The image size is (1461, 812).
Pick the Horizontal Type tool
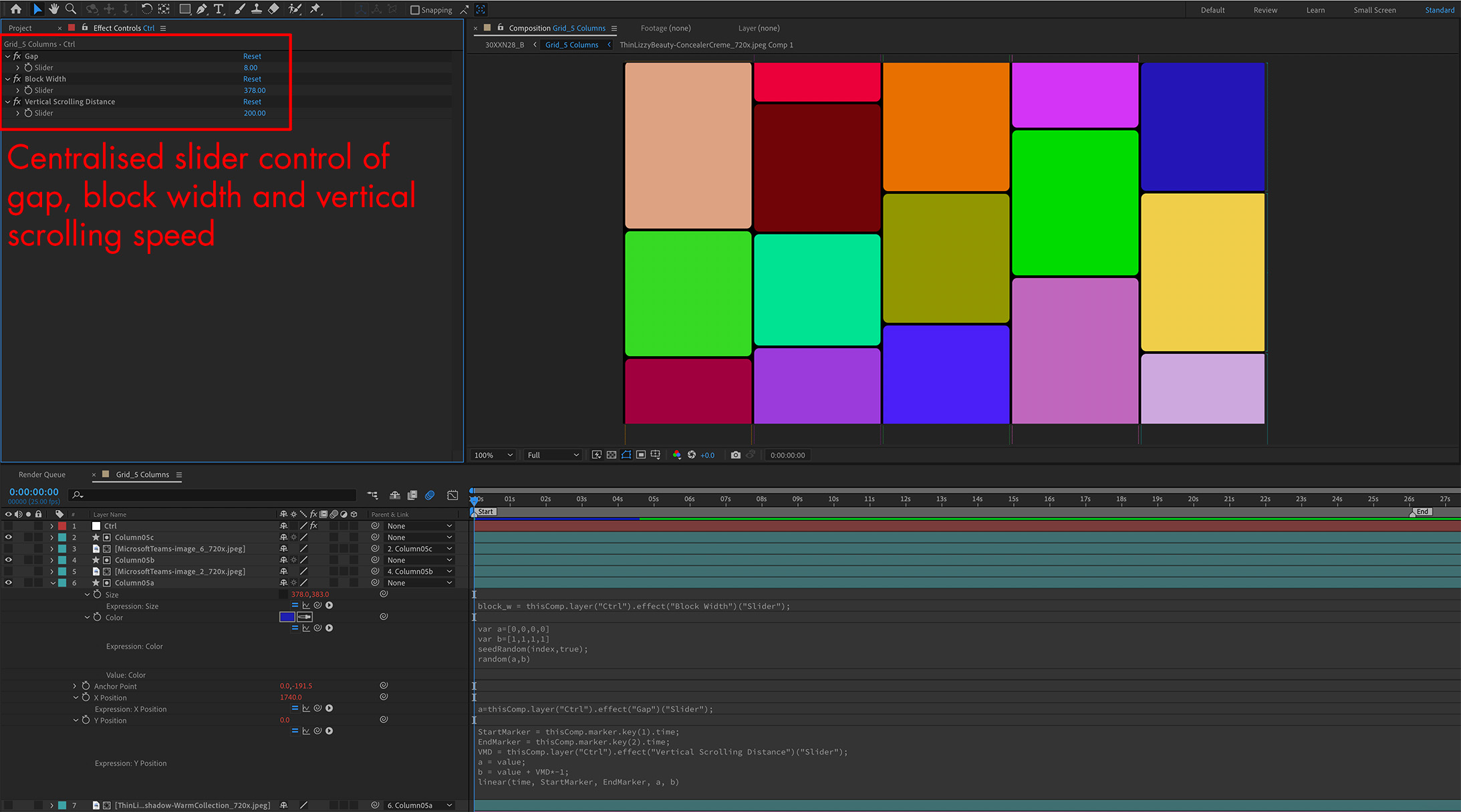[x=218, y=9]
